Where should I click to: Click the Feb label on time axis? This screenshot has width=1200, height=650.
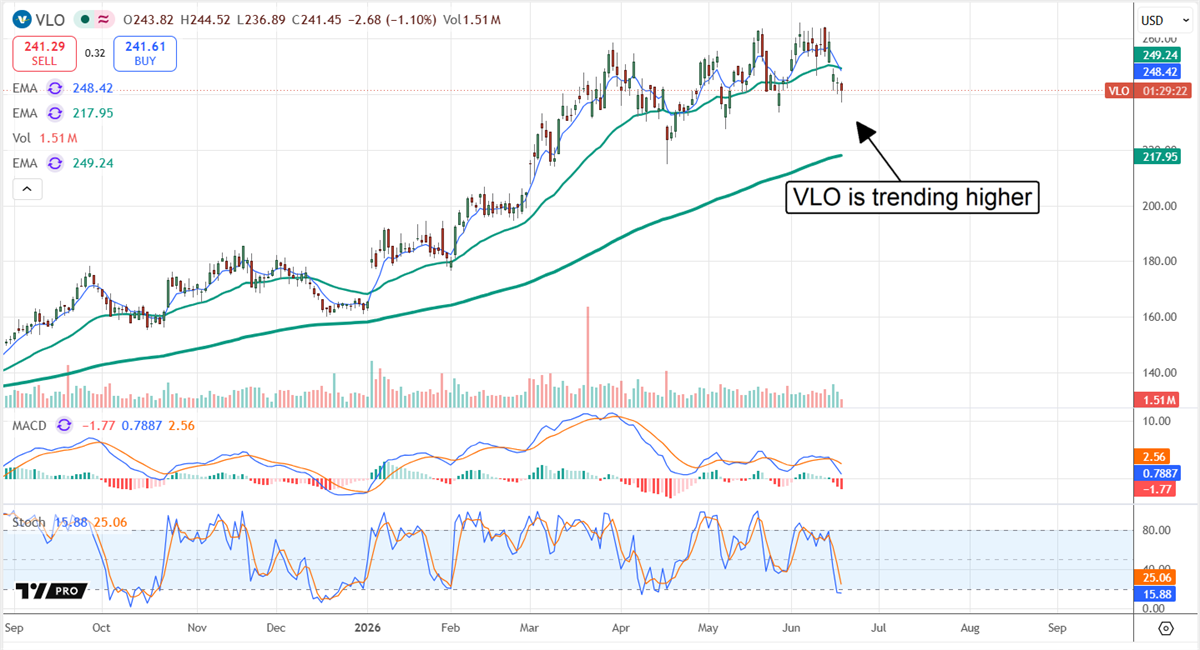[451, 629]
